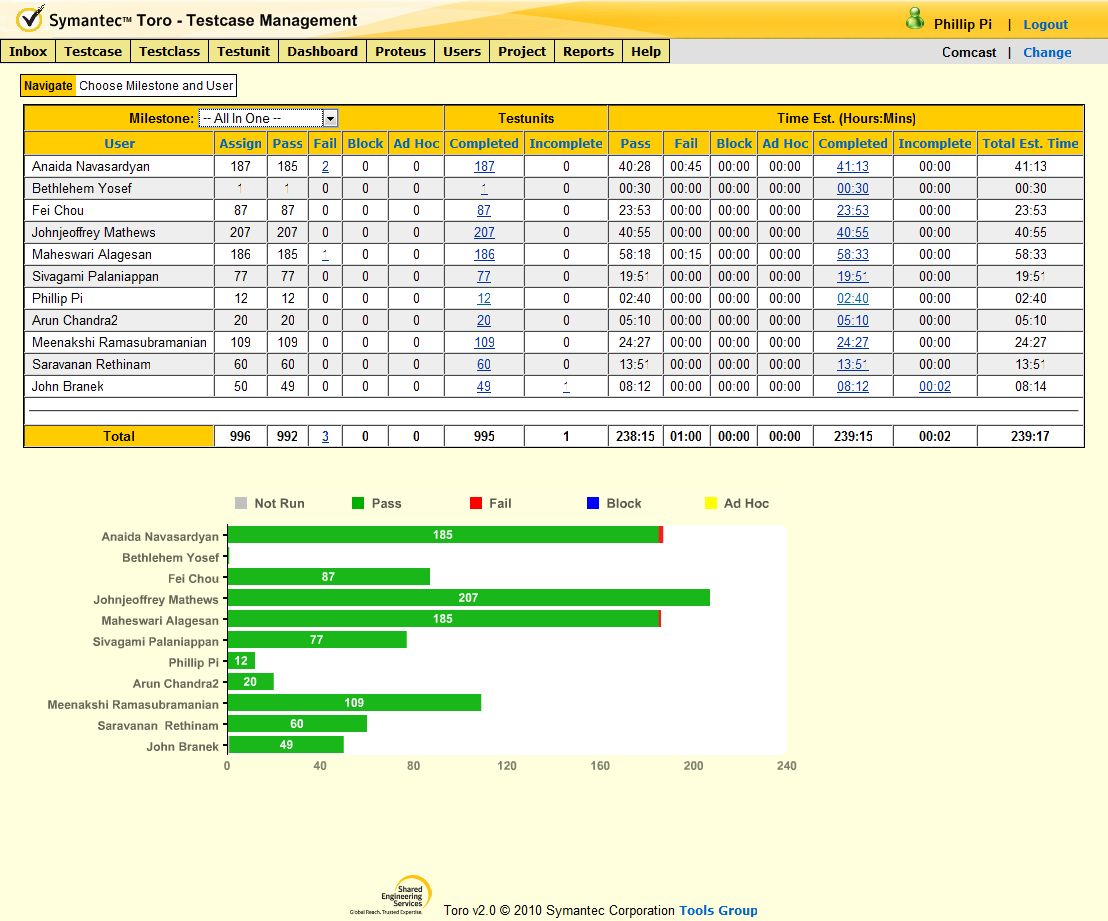Sort table by User column header
Viewport: 1108px width, 921px height.
pos(119,143)
